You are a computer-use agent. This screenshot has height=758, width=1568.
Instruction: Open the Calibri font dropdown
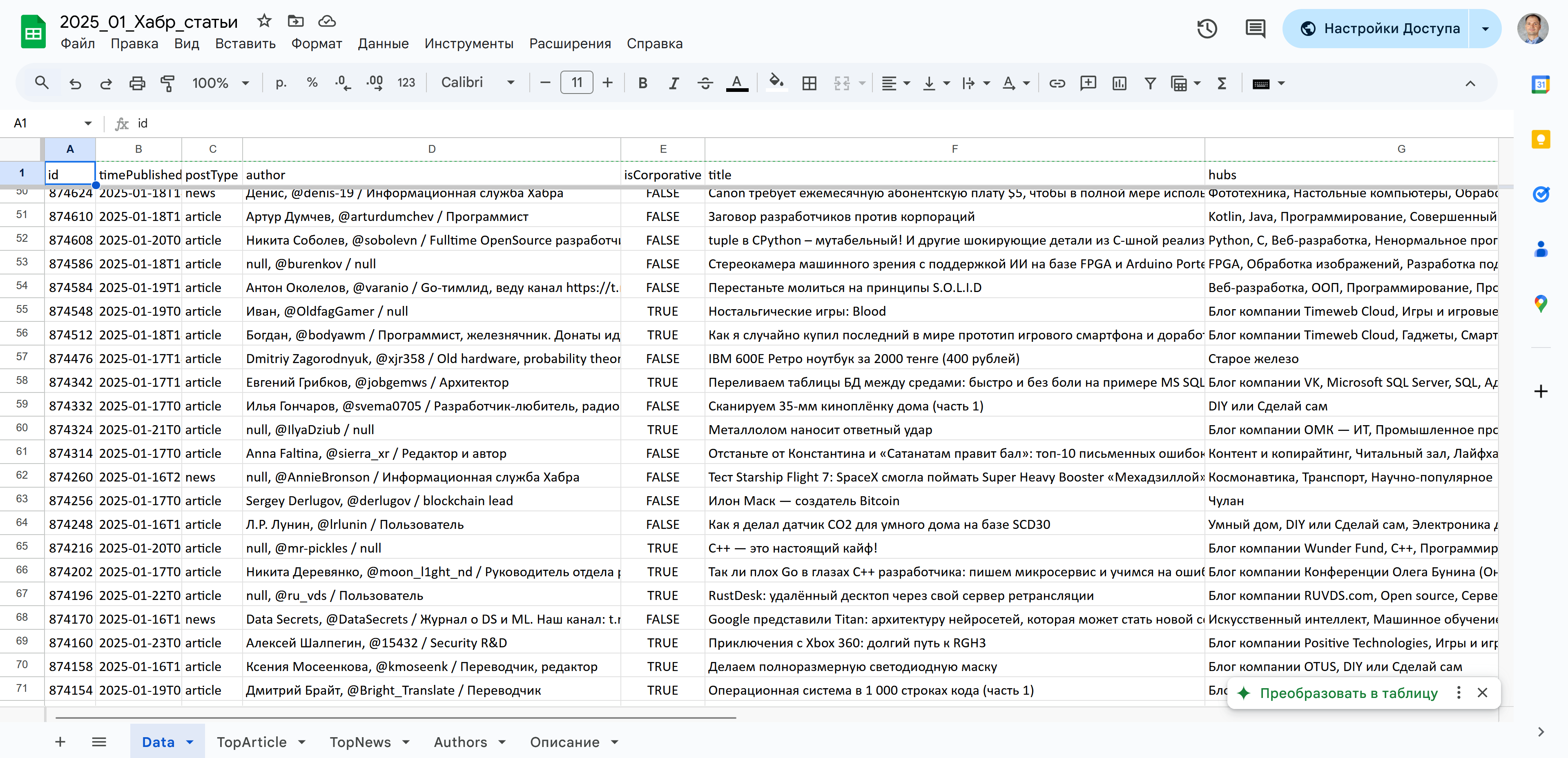477,83
